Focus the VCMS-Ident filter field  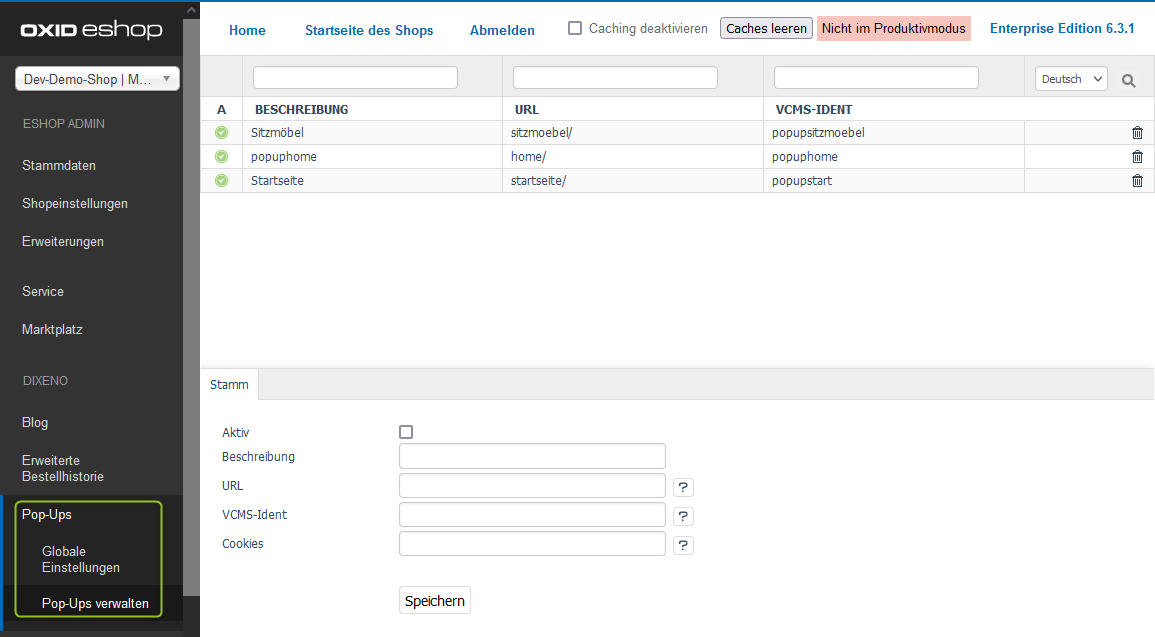[876, 77]
